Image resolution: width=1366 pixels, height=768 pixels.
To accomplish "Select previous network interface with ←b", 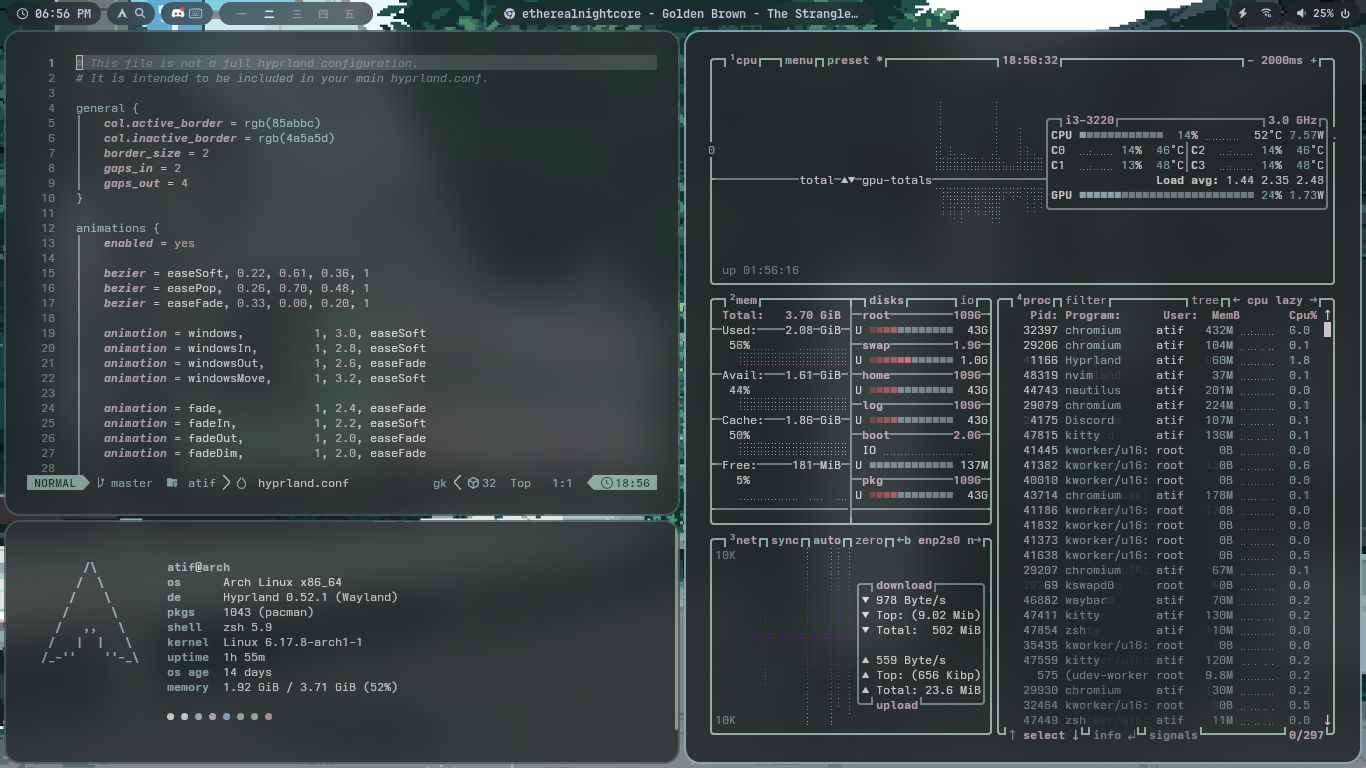I will pos(904,540).
